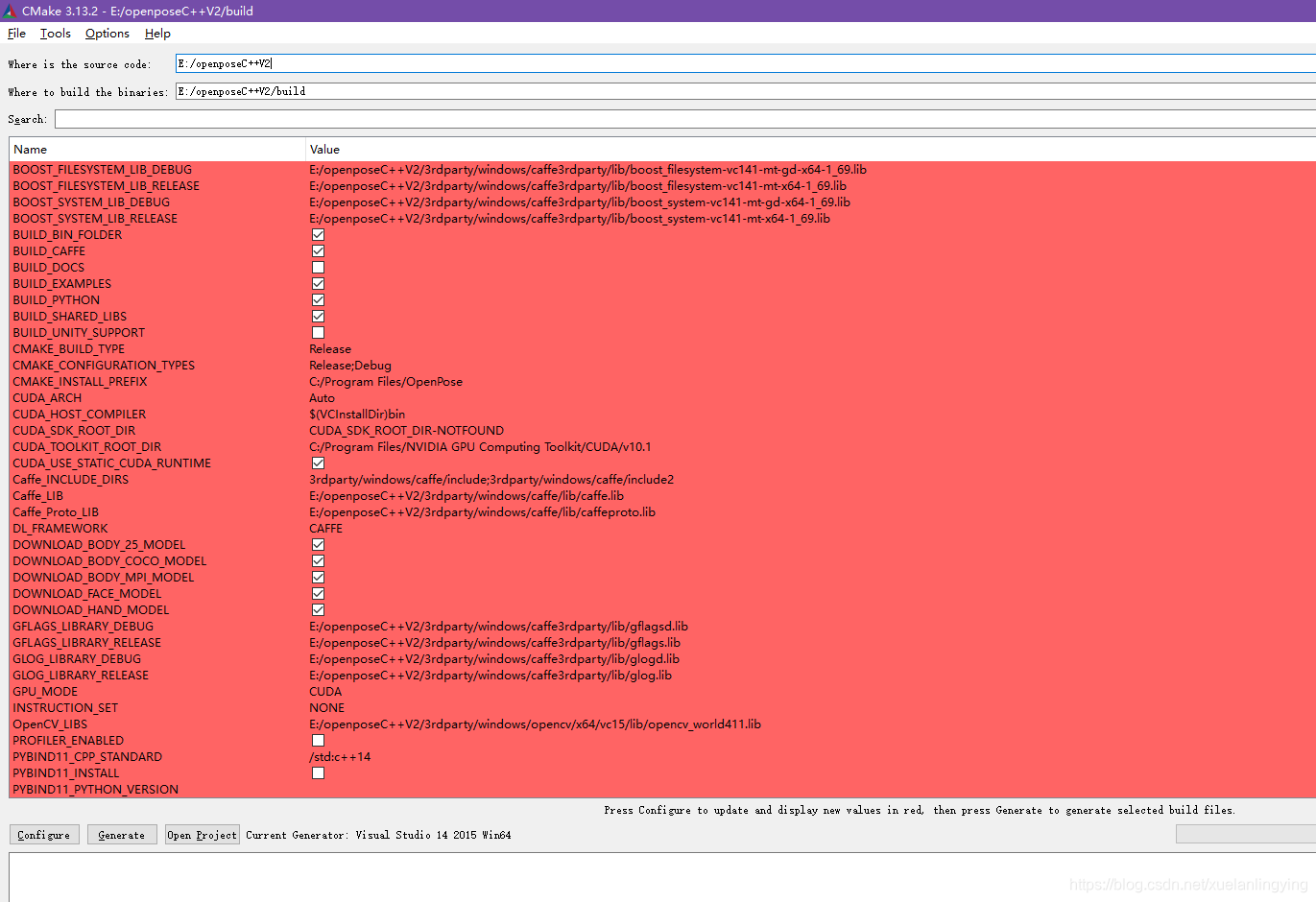
Task: Click CMAKE_INSTALL_PREFIX value C:/Program Files/OpenPose
Action: [x=386, y=382]
